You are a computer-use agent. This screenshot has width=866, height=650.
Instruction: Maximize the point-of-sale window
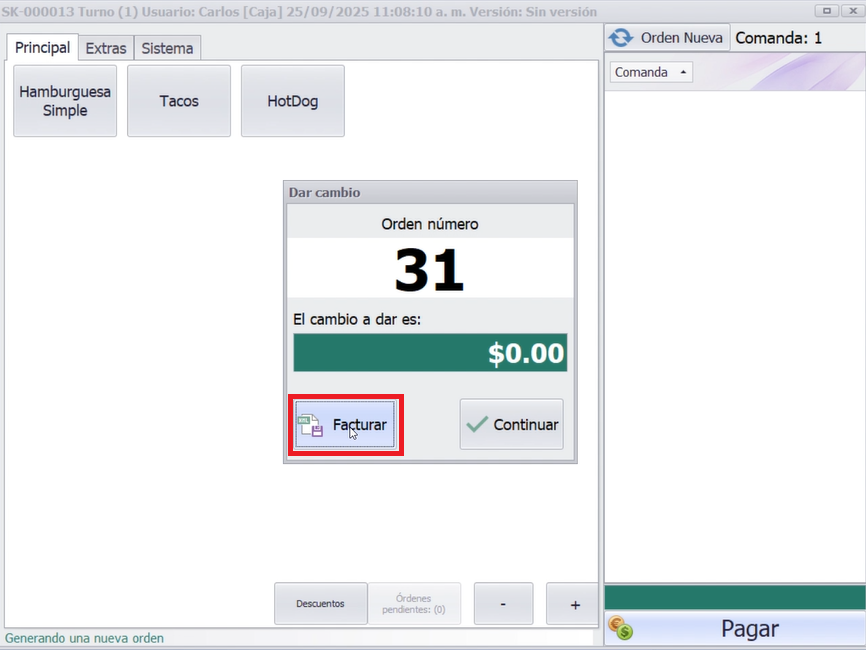(827, 11)
